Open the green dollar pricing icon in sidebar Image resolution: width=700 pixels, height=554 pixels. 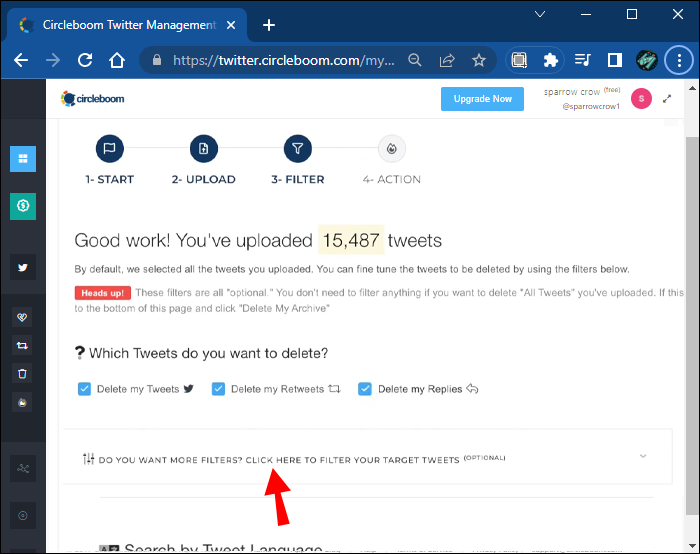tap(23, 206)
